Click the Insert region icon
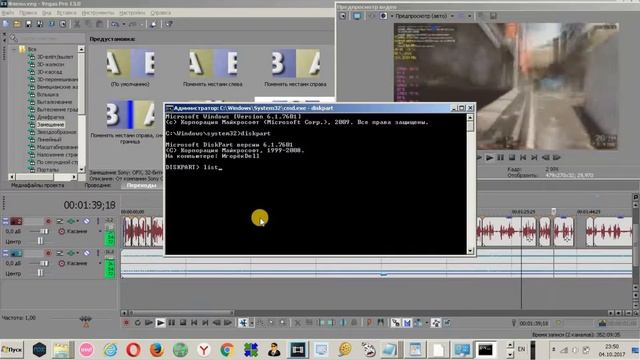640x360 pixels. (x=380, y=323)
